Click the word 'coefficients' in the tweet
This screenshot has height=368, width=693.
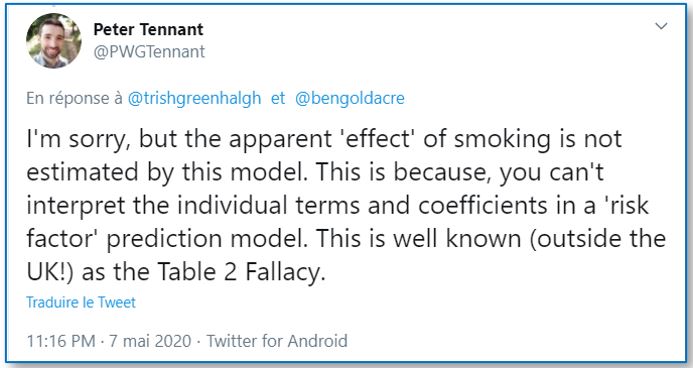point(483,205)
